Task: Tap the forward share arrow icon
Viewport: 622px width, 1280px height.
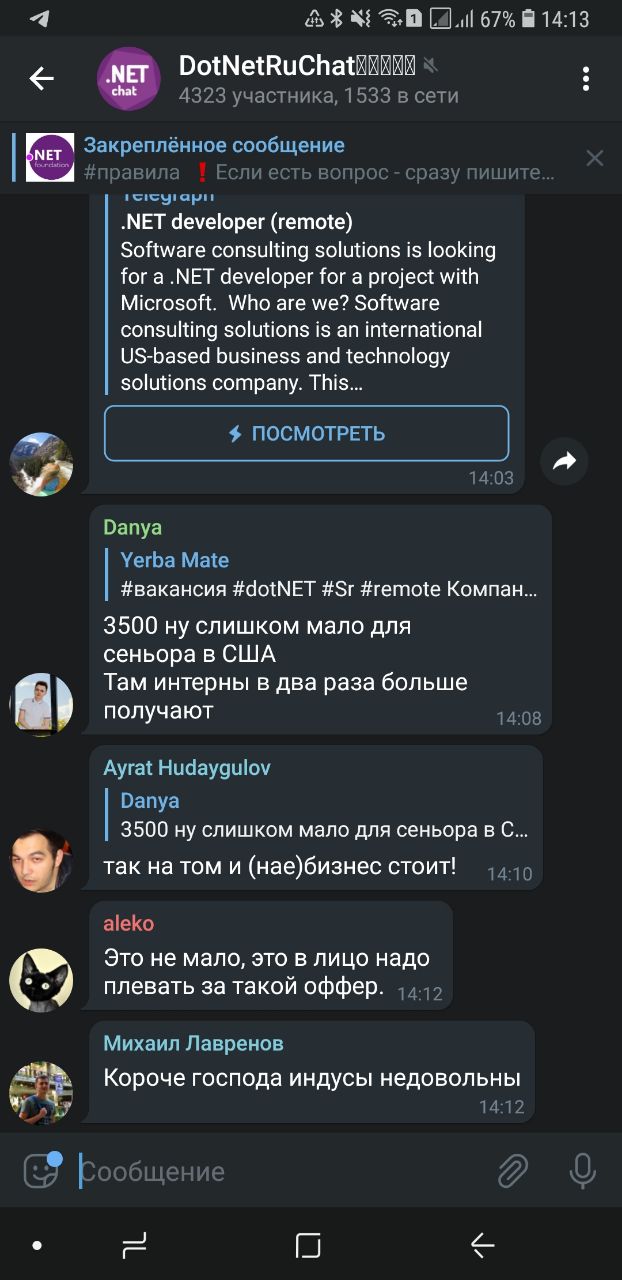Action: (564, 461)
